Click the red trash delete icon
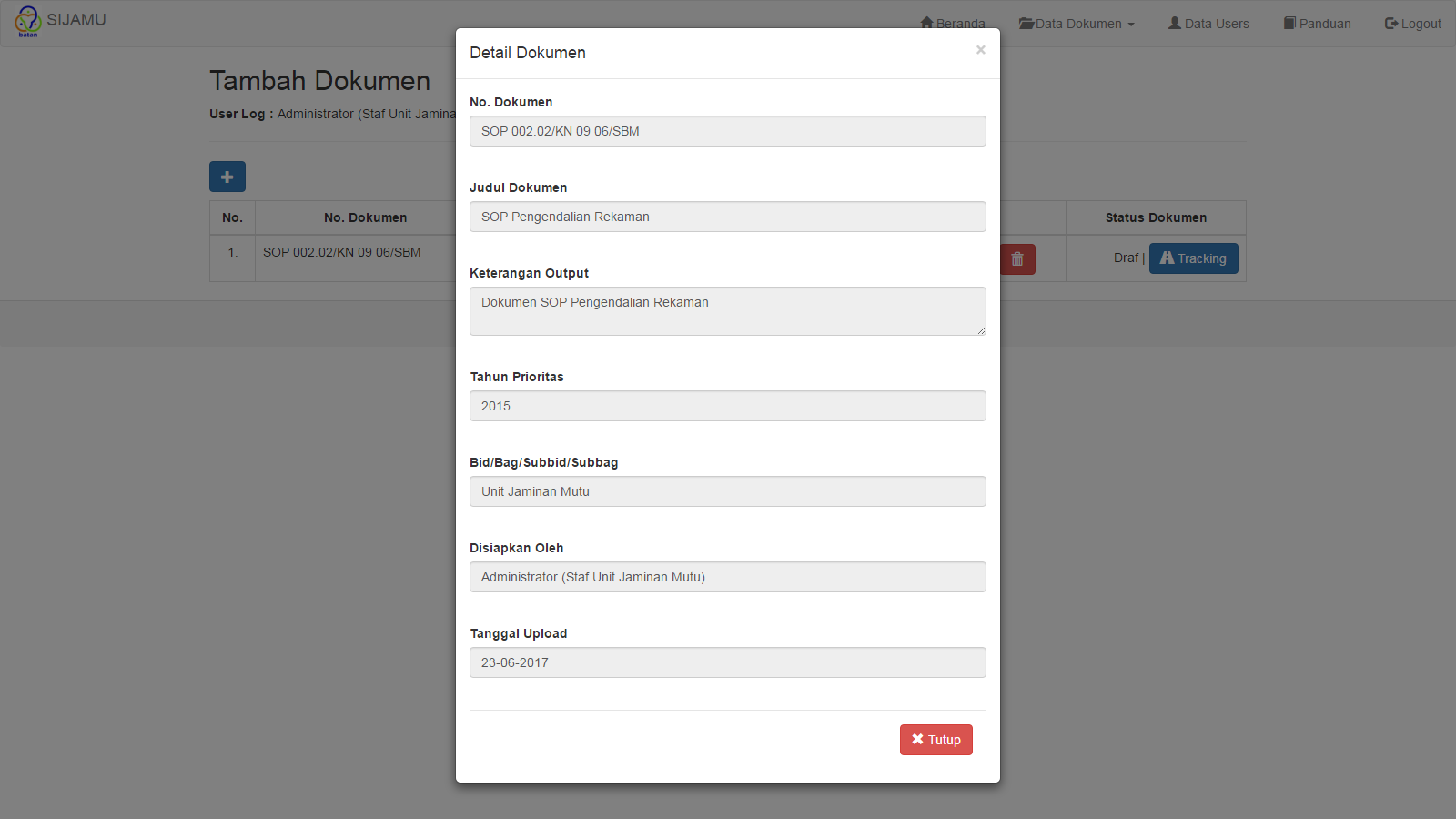This screenshot has width=1456, height=819. coord(1017,259)
